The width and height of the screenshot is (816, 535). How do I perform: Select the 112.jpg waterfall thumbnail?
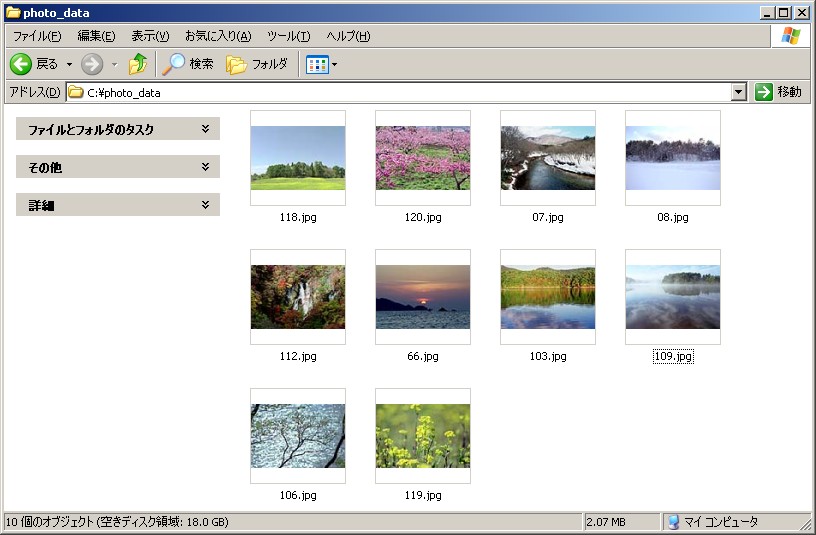(298, 297)
